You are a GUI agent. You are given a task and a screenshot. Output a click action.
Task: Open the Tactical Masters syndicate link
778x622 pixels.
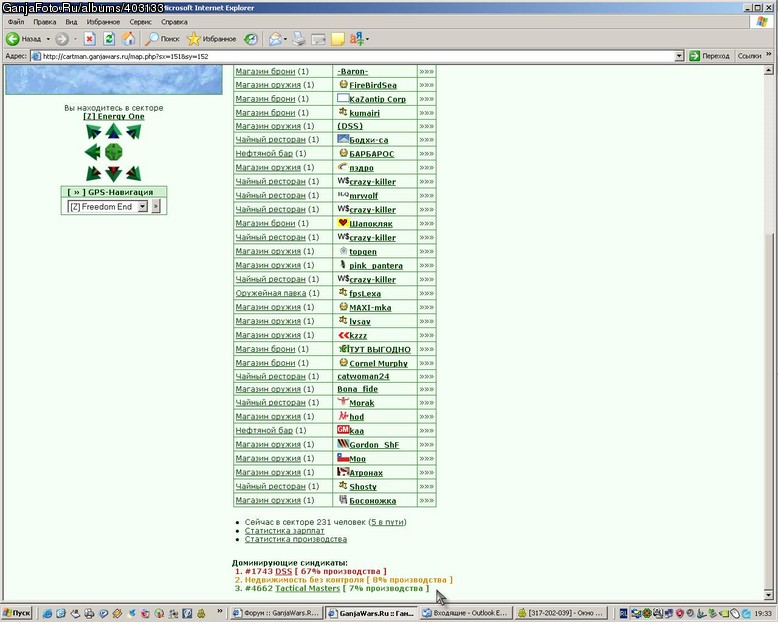click(308, 588)
